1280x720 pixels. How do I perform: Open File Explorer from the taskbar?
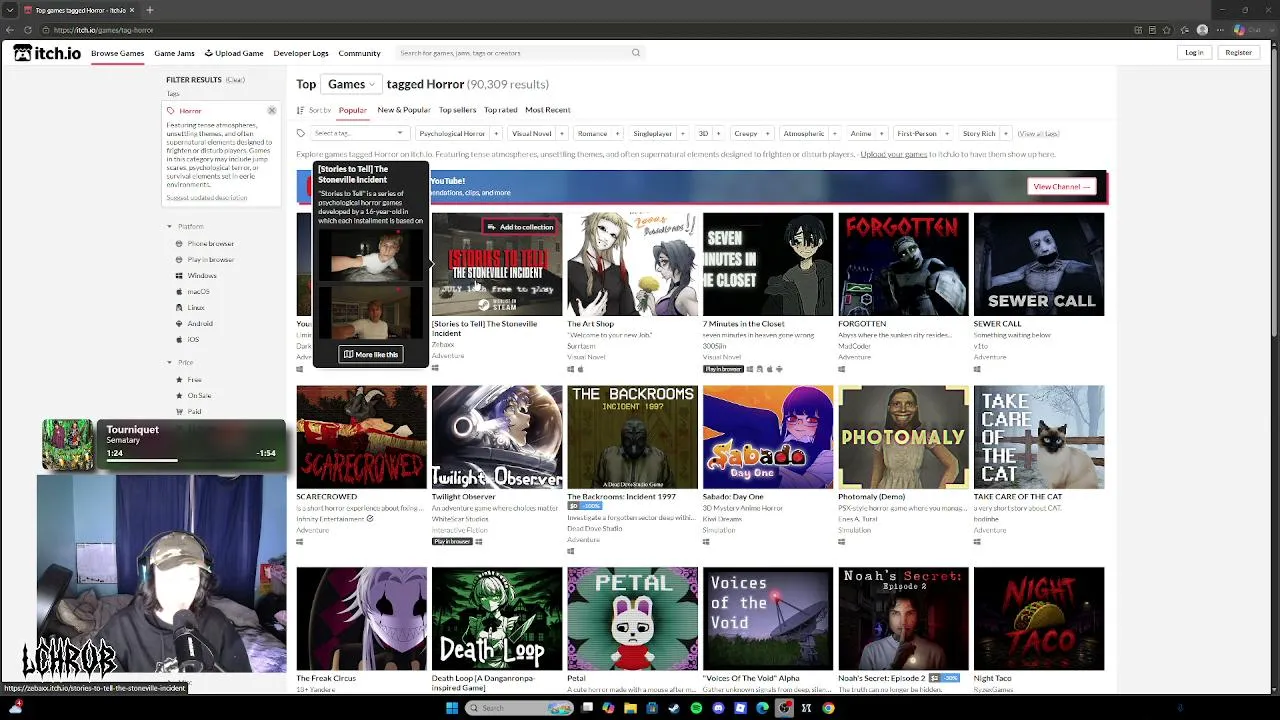(x=630, y=708)
